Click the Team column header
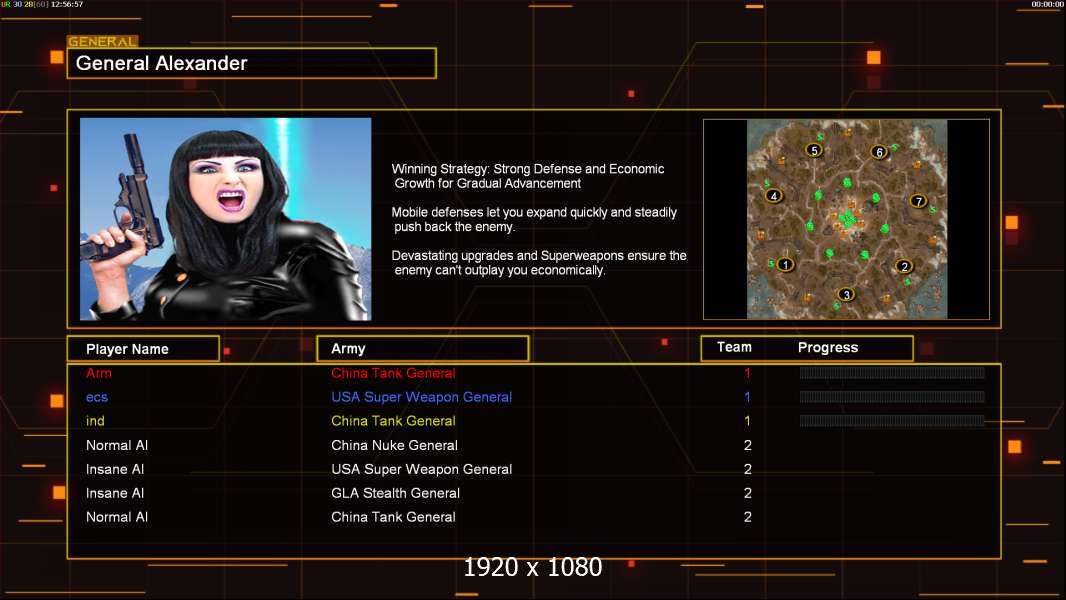Screen dimensions: 1066x600 pos(734,347)
